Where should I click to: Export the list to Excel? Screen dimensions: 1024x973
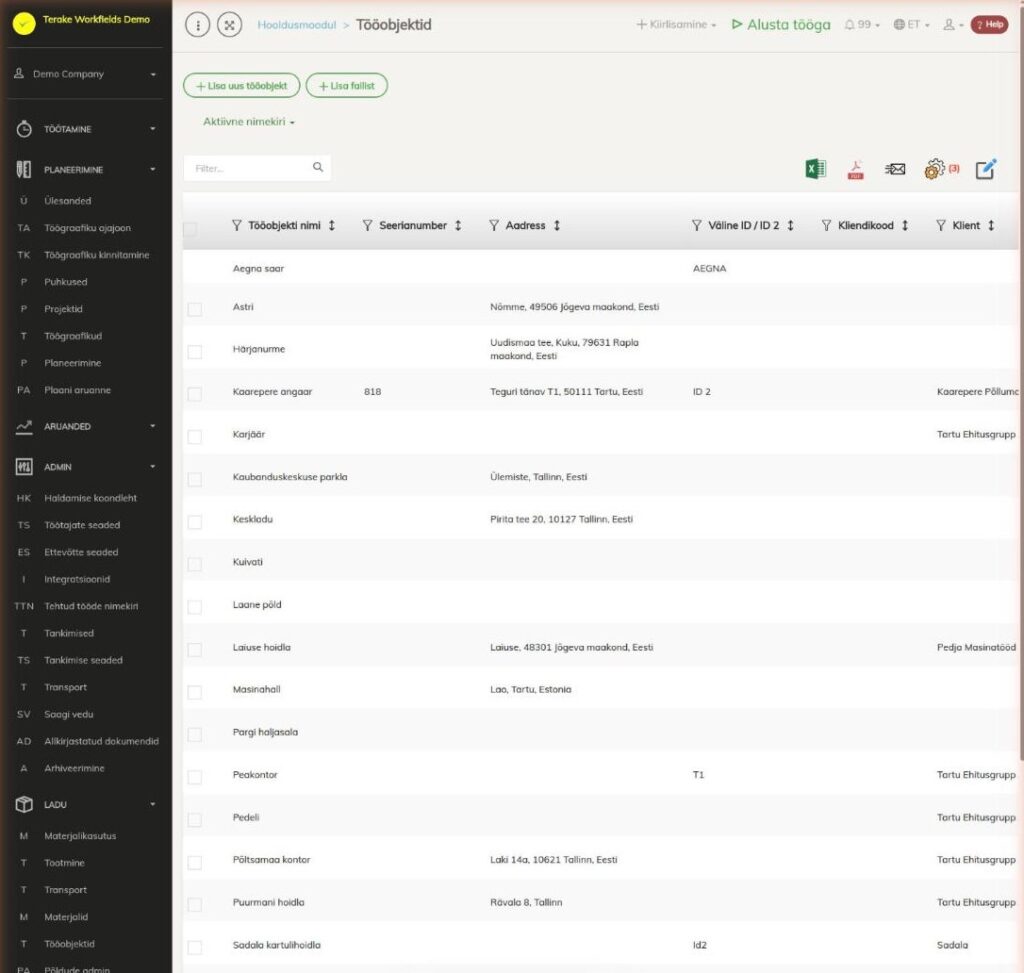pyautogui.click(x=815, y=169)
